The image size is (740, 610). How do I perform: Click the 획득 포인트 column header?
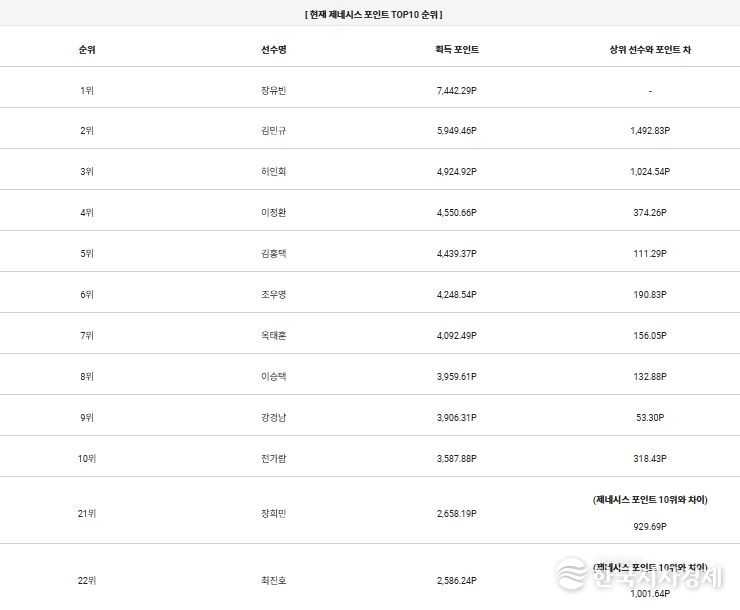coord(457,49)
